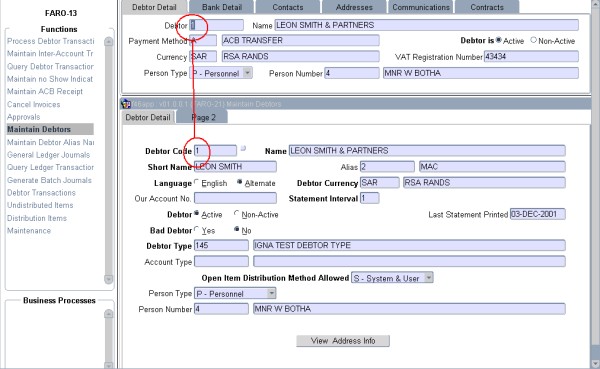This screenshot has height=369, width=600.
Task: Click the Business Processes scroll-up arrow
Action: tap(109, 314)
